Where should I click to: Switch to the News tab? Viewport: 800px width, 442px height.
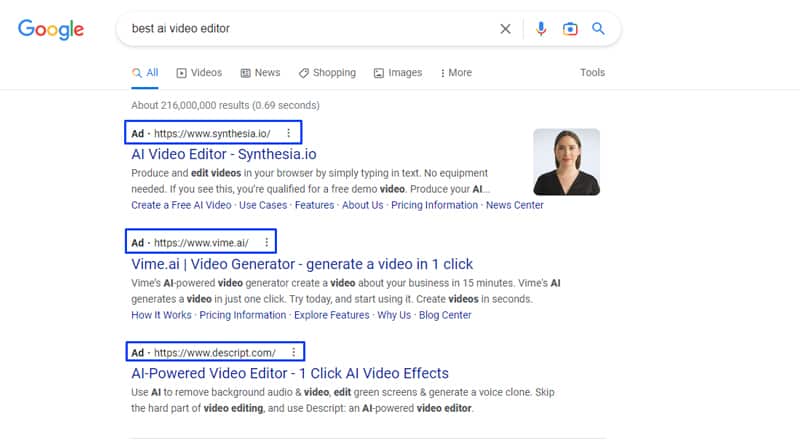point(259,73)
